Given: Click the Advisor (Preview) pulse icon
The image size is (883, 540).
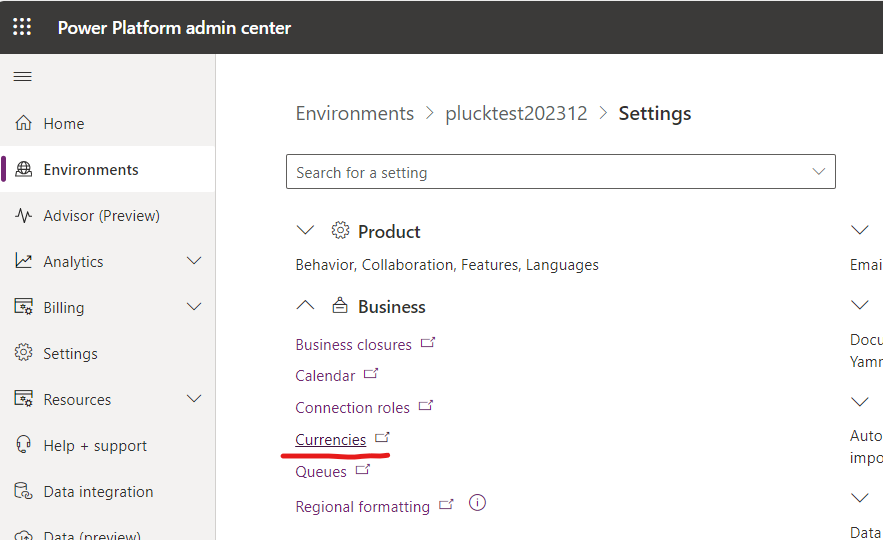Looking at the screenshot, I should [x=24, y=216].
